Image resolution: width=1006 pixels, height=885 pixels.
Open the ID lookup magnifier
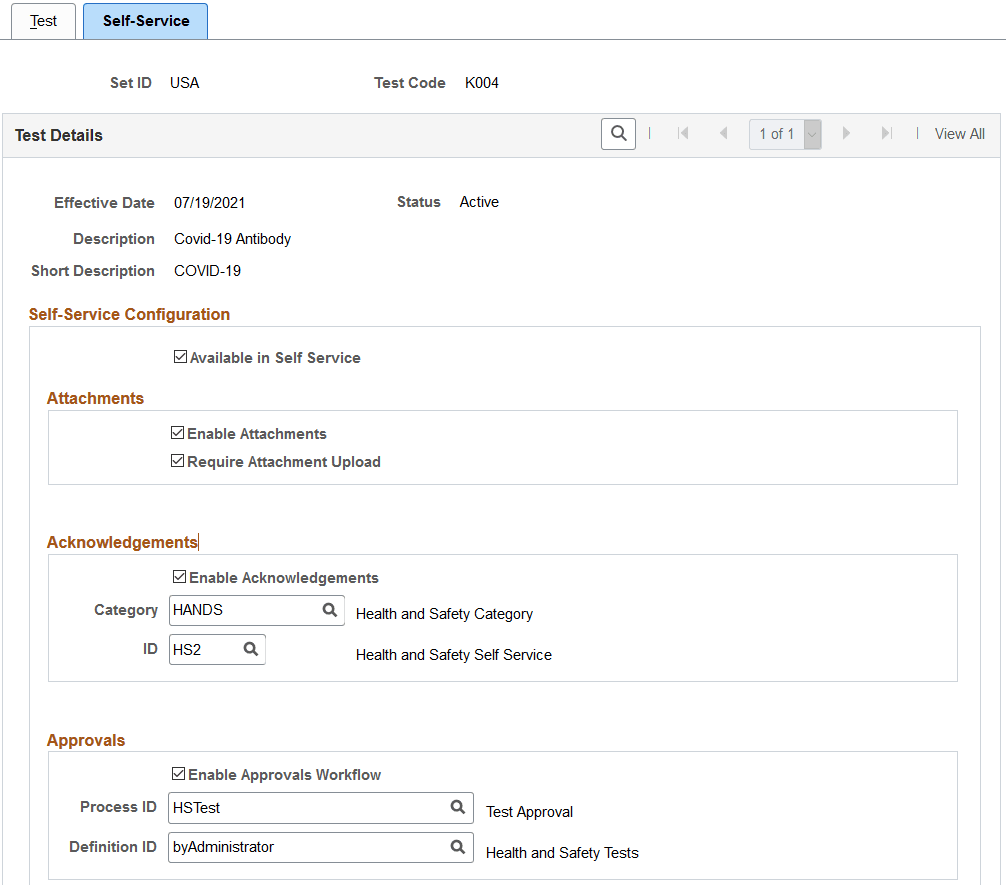[x=250, y=649]
